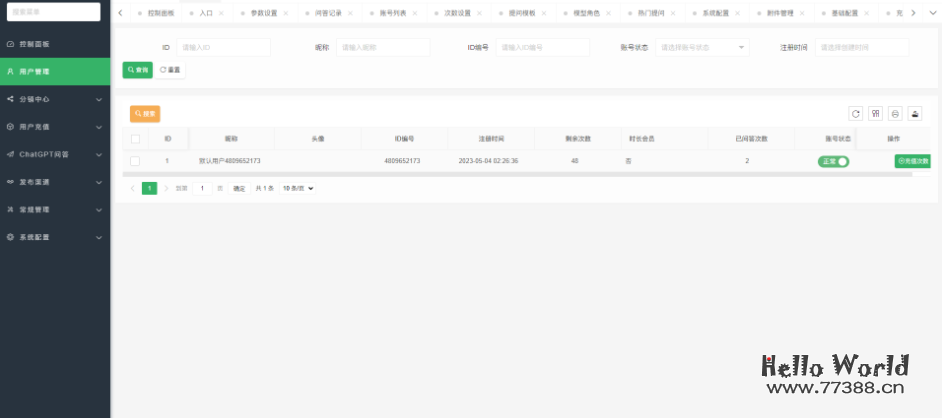Select all rows header checkbox
Screen dimensions: 942x418
[135, 139]
